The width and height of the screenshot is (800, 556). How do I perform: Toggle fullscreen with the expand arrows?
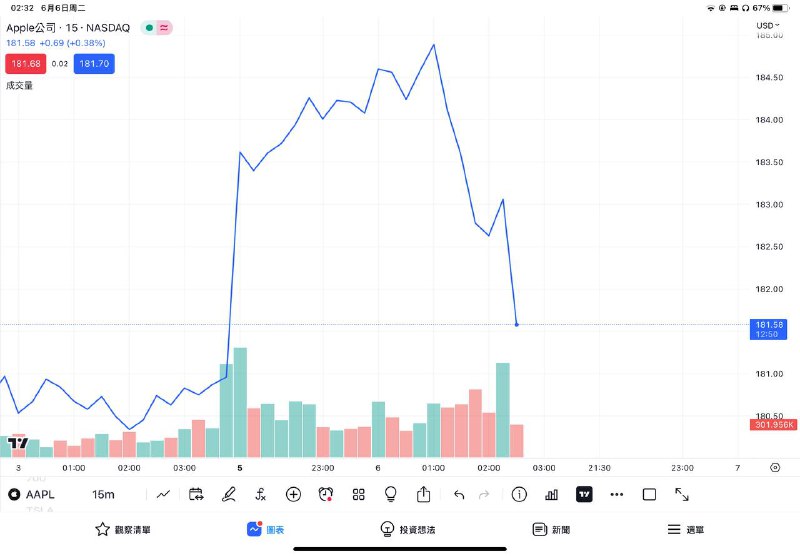click(682, 494)
